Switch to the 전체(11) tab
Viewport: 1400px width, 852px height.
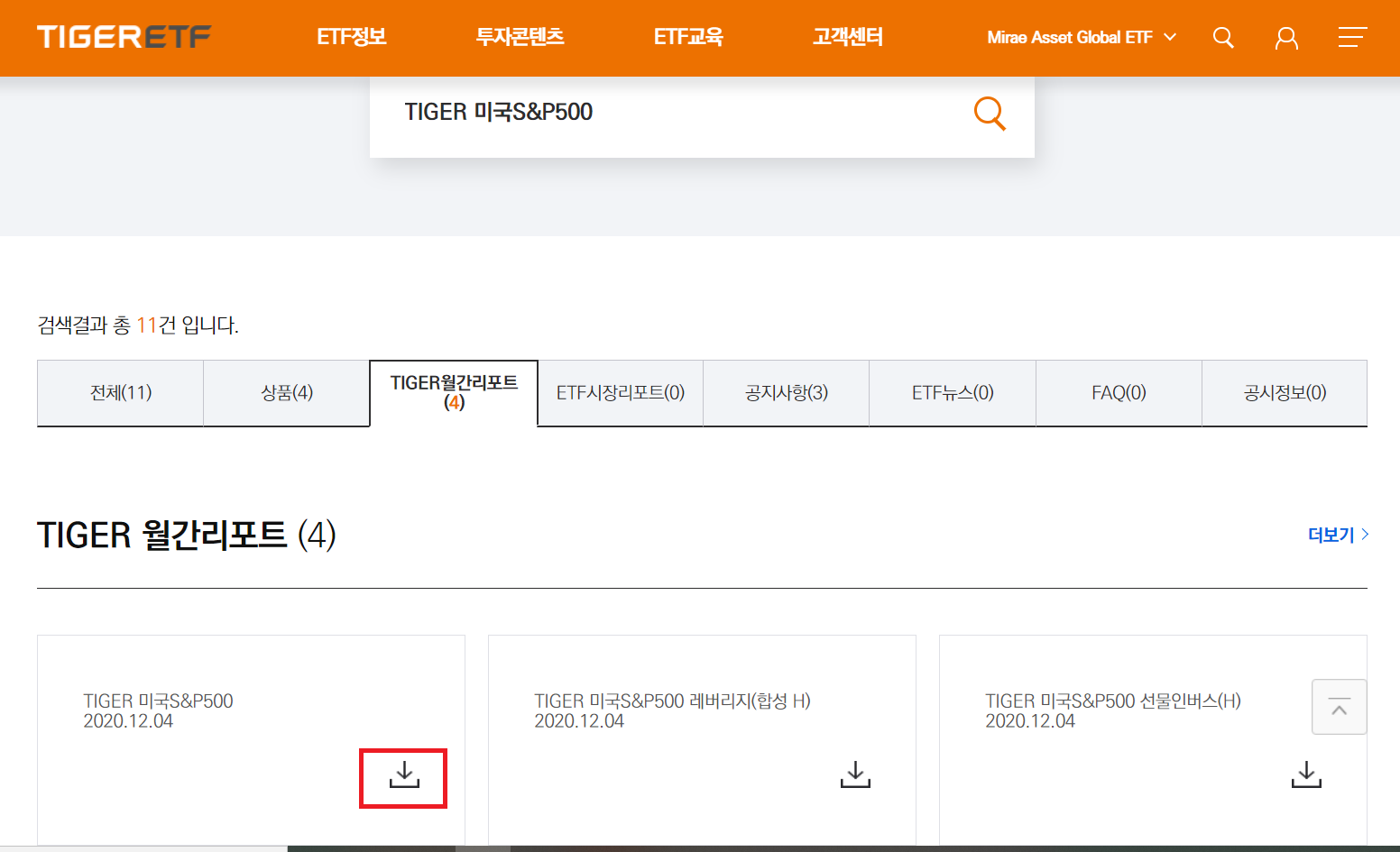tap(121, 393)
